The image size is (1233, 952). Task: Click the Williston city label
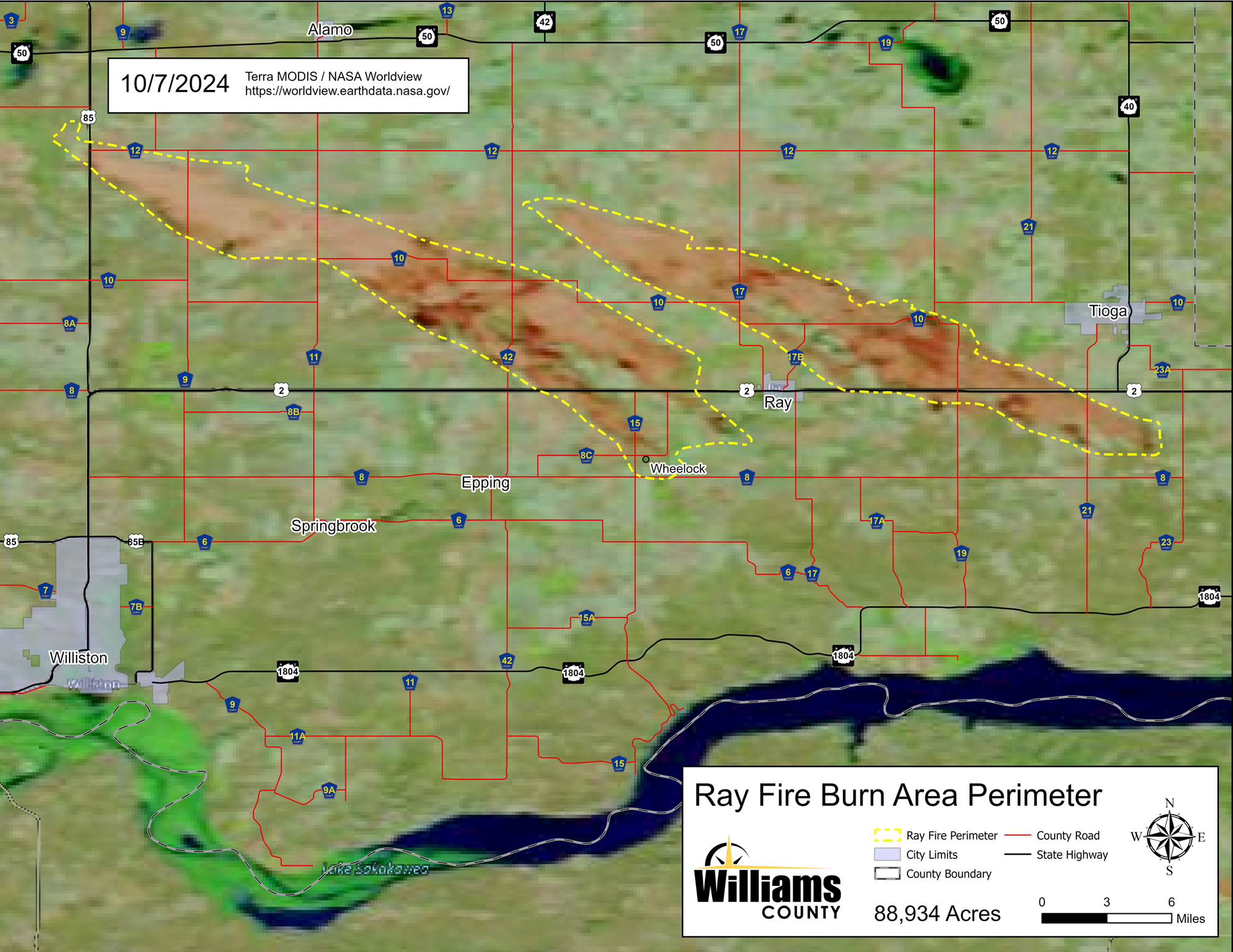78,658
